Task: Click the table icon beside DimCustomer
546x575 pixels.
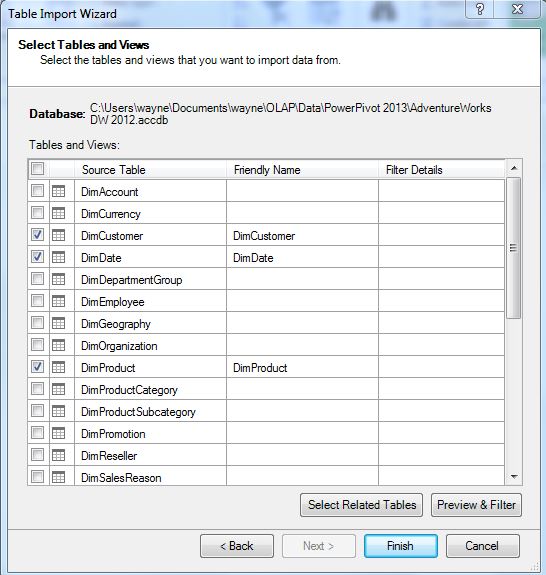Action: click(58, 235)
